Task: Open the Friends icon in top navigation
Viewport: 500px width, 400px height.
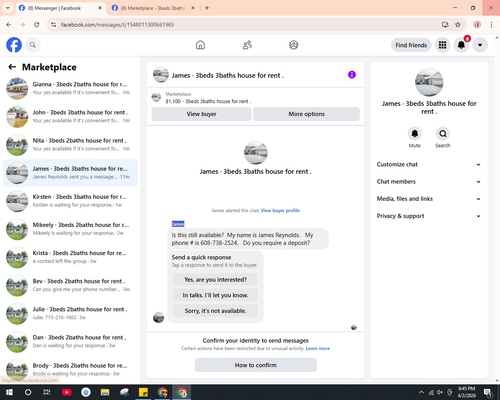Action: pos(247,45)
